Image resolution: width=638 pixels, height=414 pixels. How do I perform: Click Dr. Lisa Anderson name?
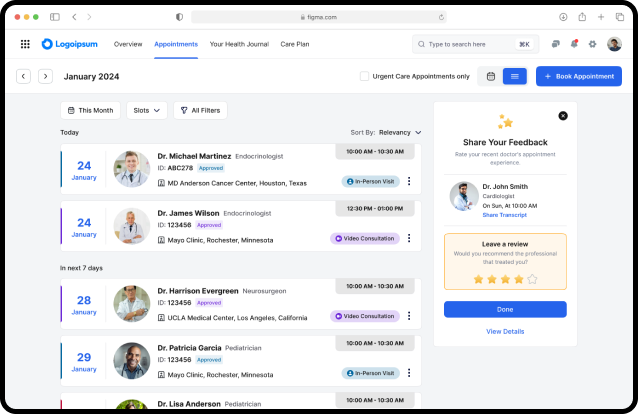189,404
